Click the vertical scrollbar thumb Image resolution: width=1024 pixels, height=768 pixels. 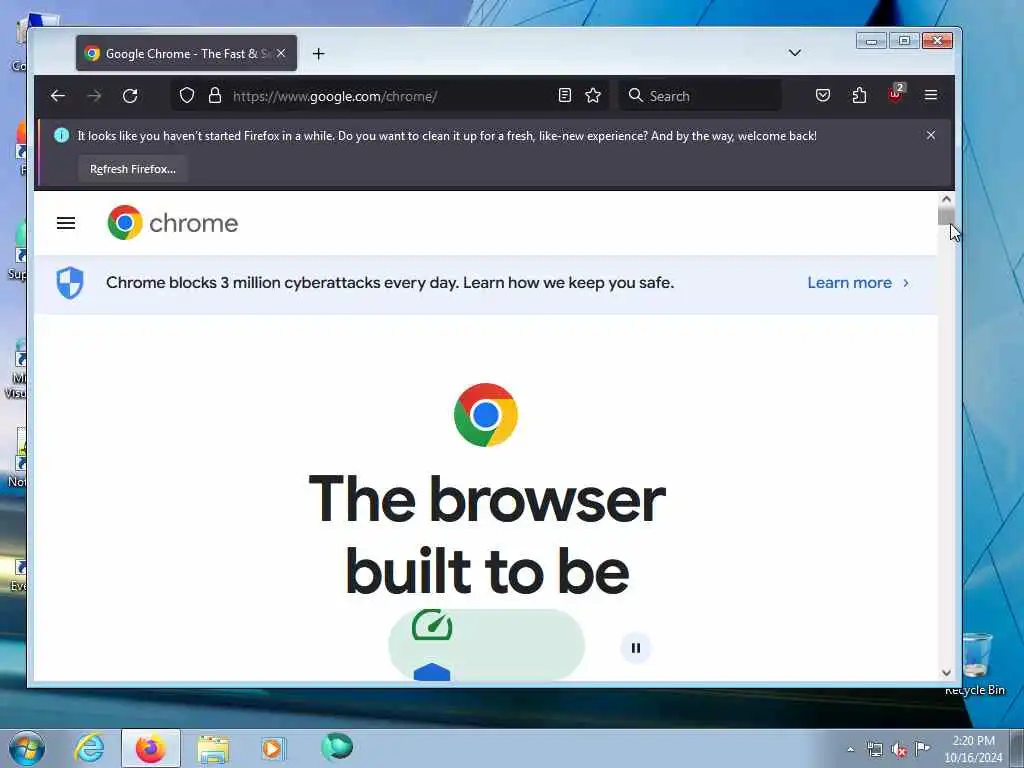(x=946, y=217)
